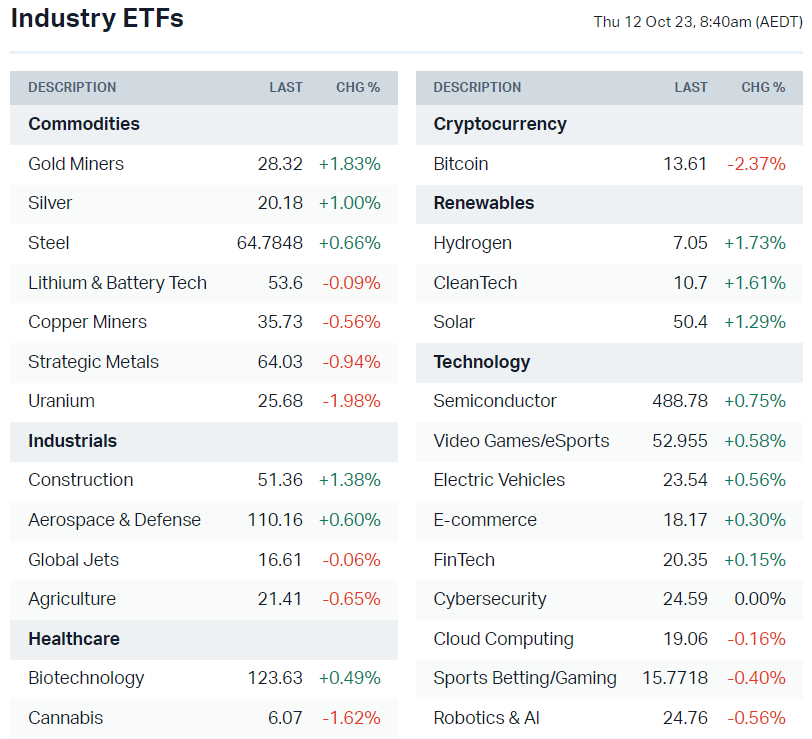This screenshot has height=739, width=812.
Task: Select the Hydrogen ETF row
Action: pyautogui.click(x=473, y=243)
